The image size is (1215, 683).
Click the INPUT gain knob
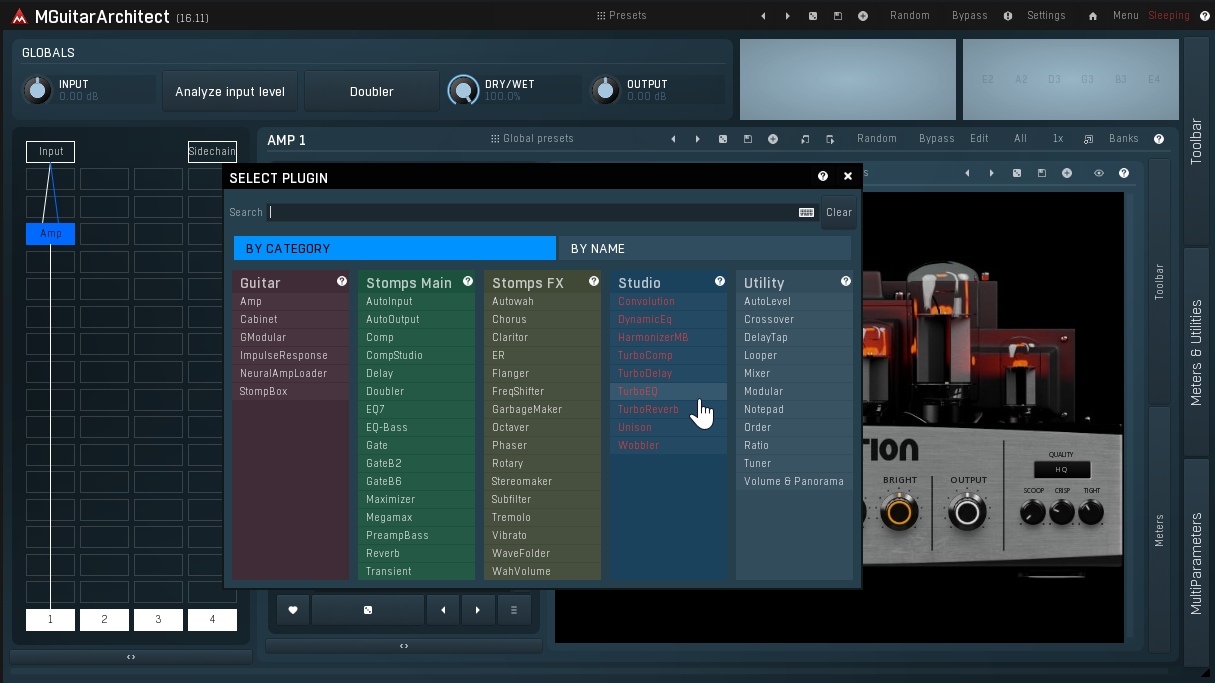(x=37, y=91)
